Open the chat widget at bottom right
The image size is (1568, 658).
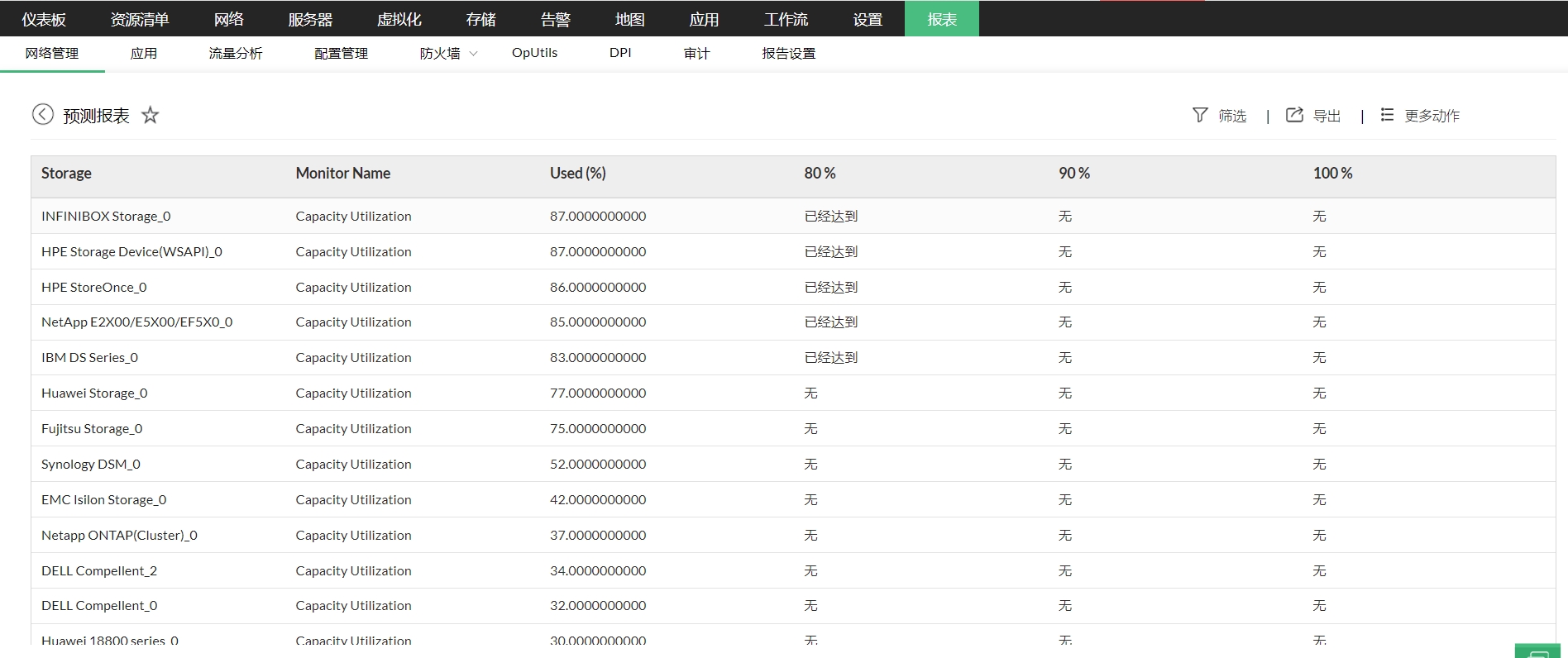click(1537, 651)
